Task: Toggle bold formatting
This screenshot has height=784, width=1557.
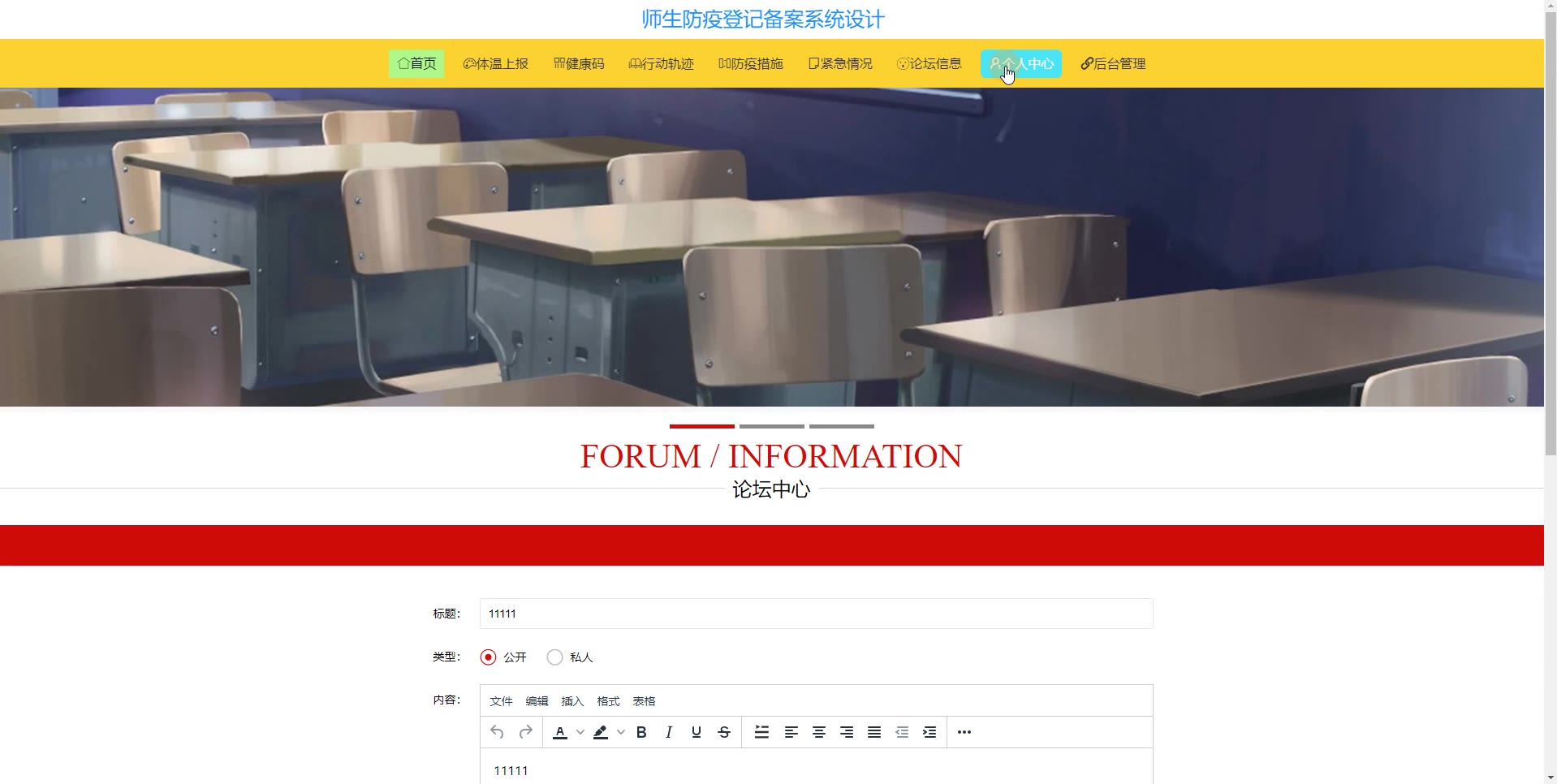Action: (x=641, y=732)
